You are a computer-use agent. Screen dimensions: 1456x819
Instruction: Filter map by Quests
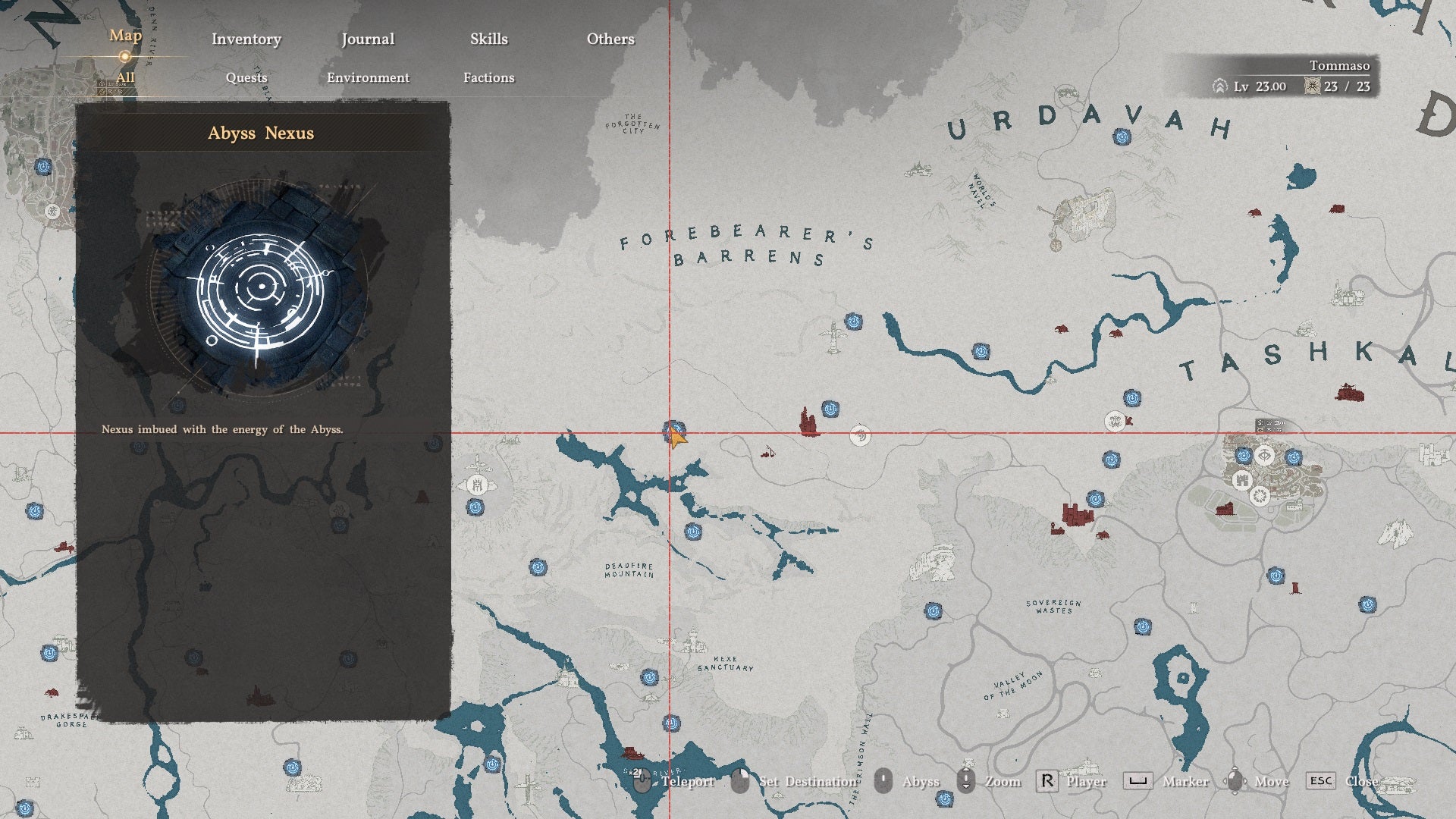[246, 77]
